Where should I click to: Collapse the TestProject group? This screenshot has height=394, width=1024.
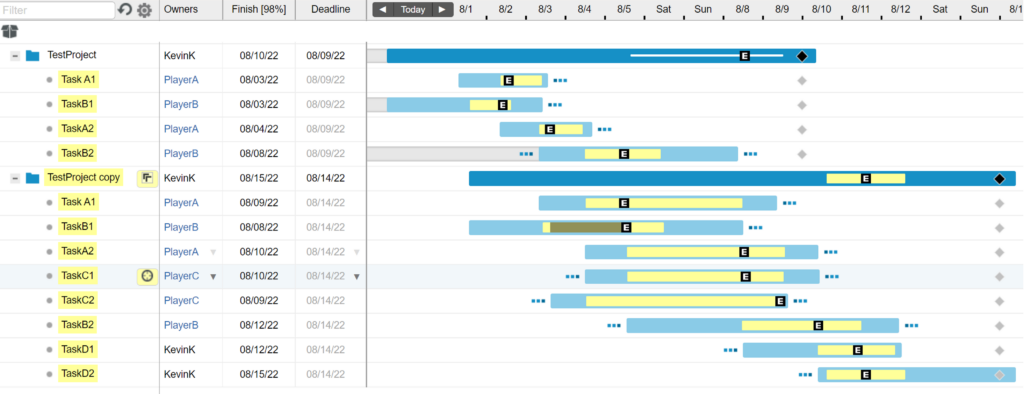[x=14, y=56]
